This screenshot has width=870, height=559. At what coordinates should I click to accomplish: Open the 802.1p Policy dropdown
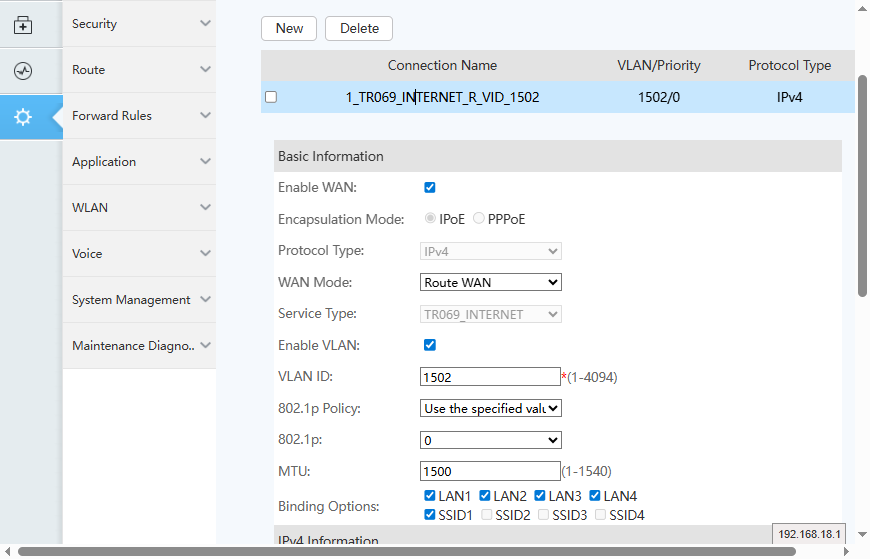tap(491, 408)
